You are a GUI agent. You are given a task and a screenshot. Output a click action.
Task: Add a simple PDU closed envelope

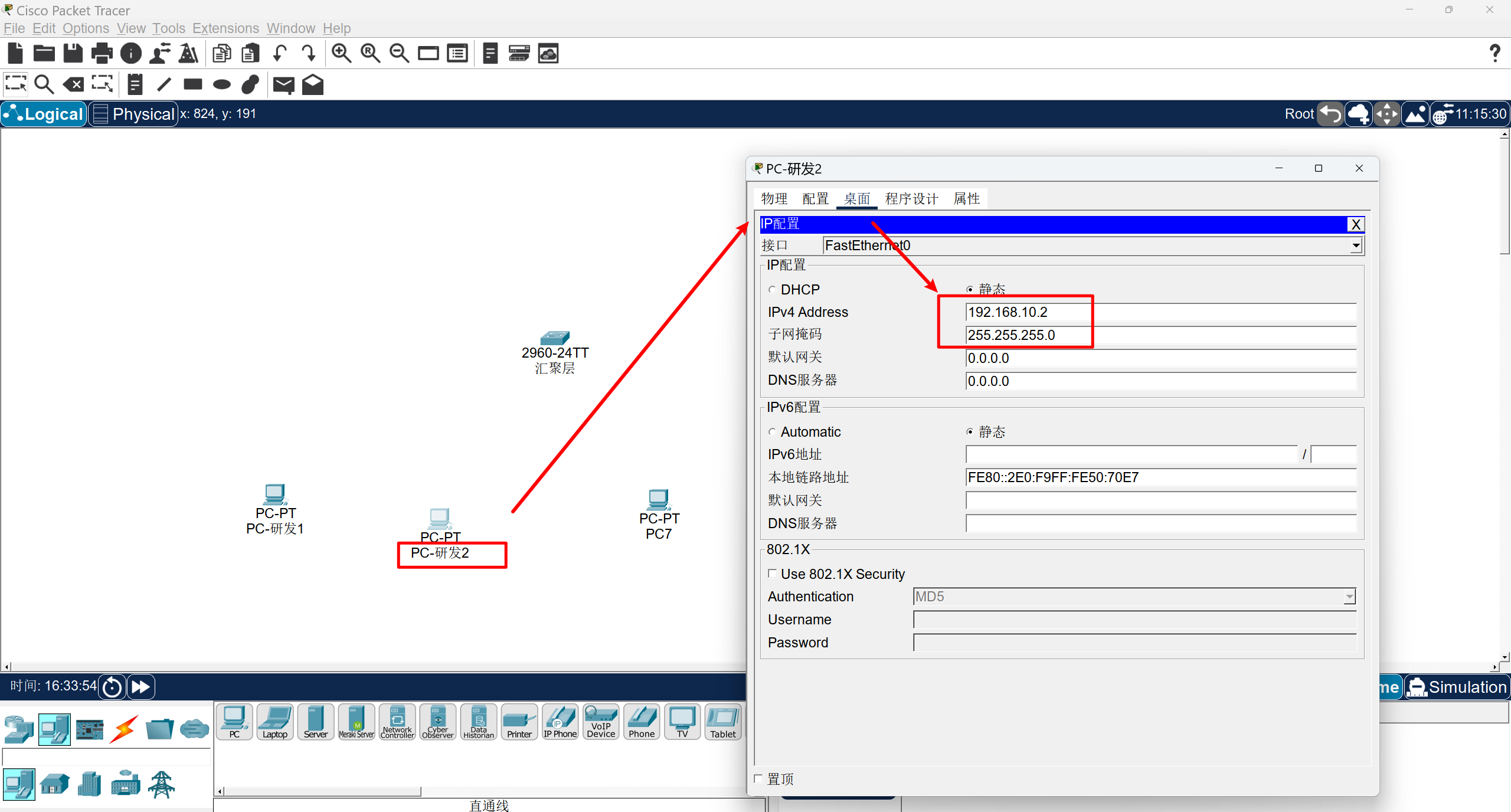284,85
